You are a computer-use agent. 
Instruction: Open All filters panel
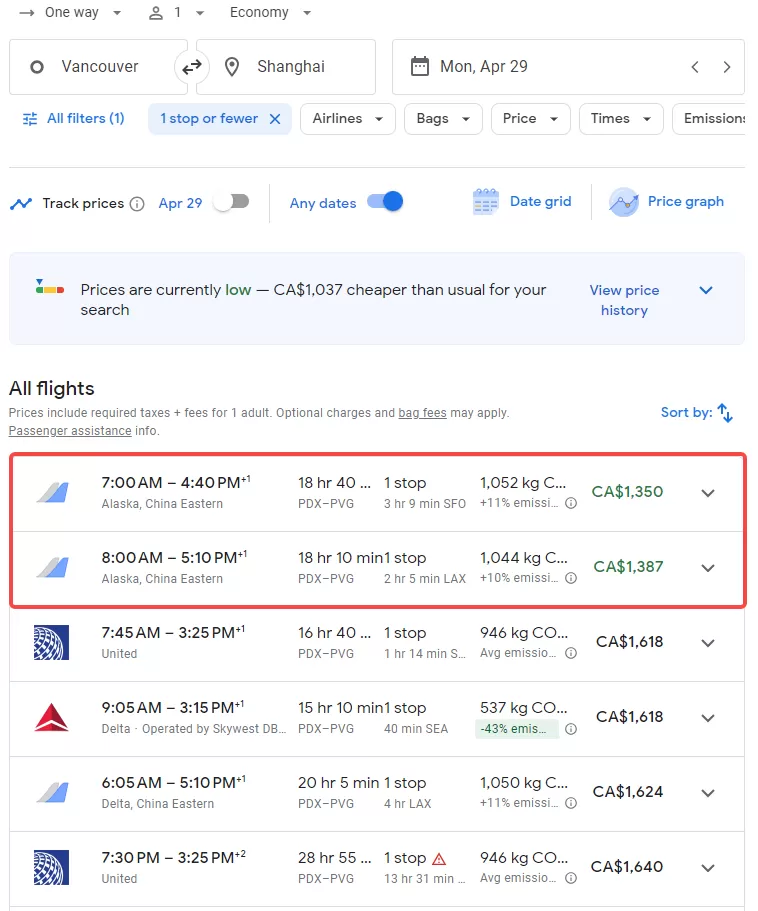click(74, 119)
